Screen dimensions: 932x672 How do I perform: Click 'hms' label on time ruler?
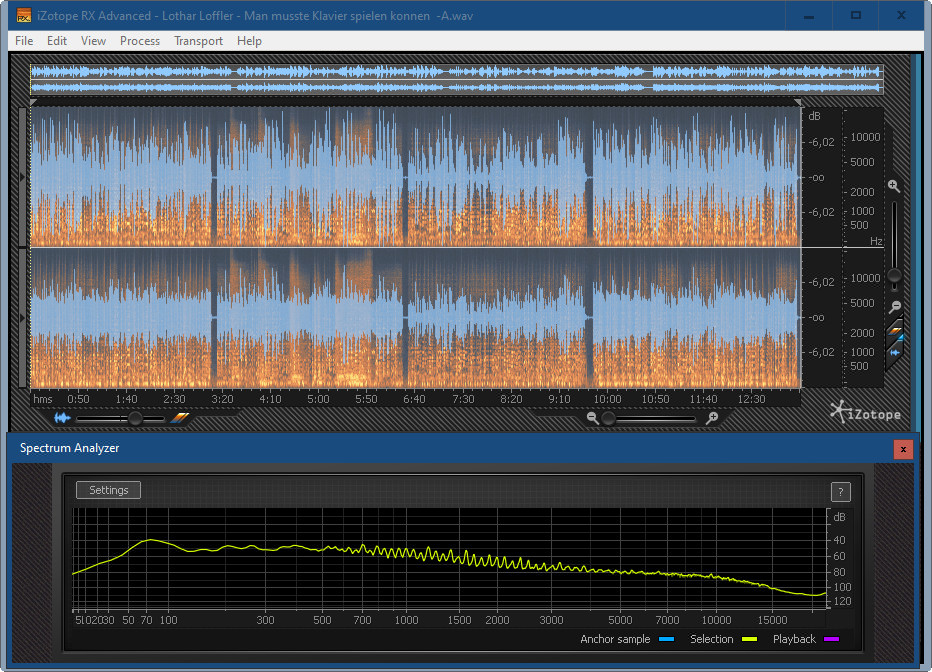click(43, 399)
